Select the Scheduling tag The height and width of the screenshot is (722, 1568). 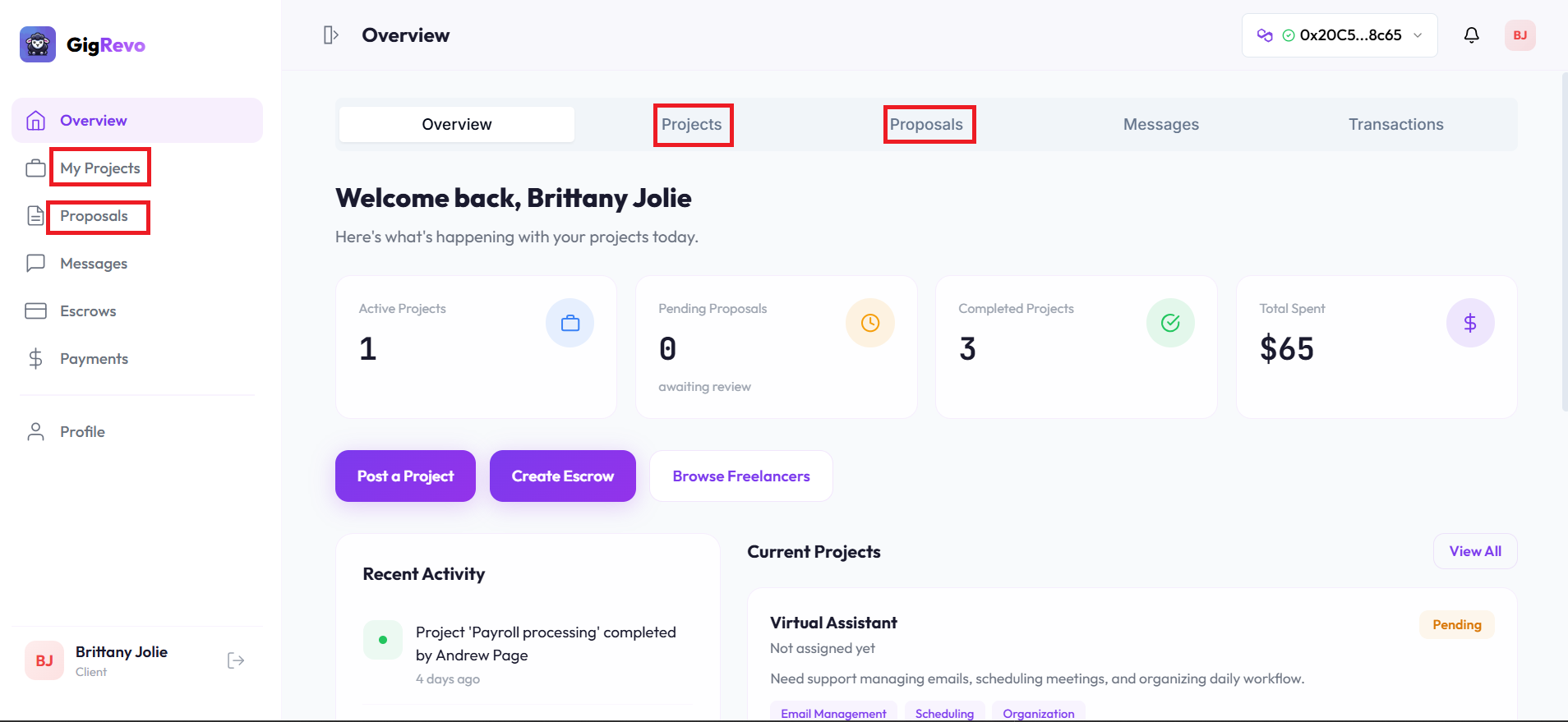point(944,713)
